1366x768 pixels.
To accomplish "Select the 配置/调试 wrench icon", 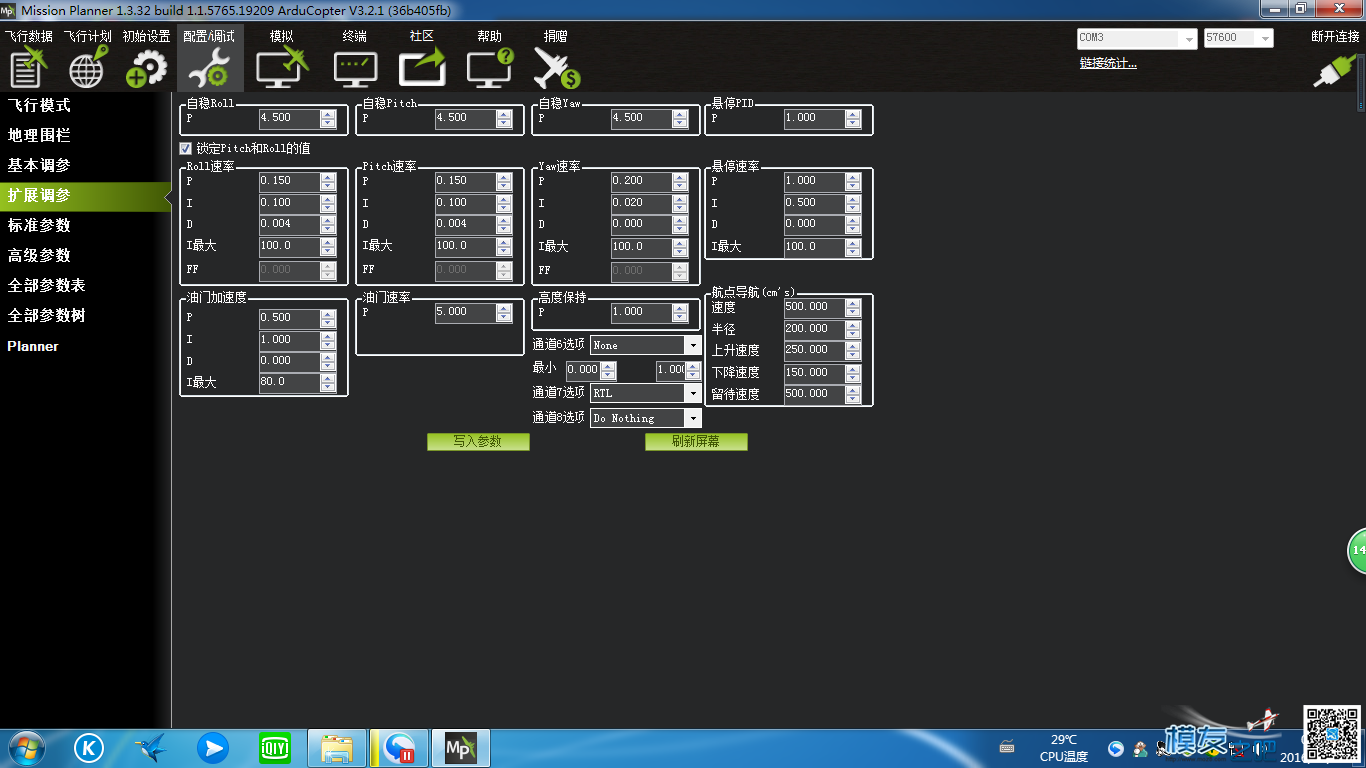I will point(209,67).
